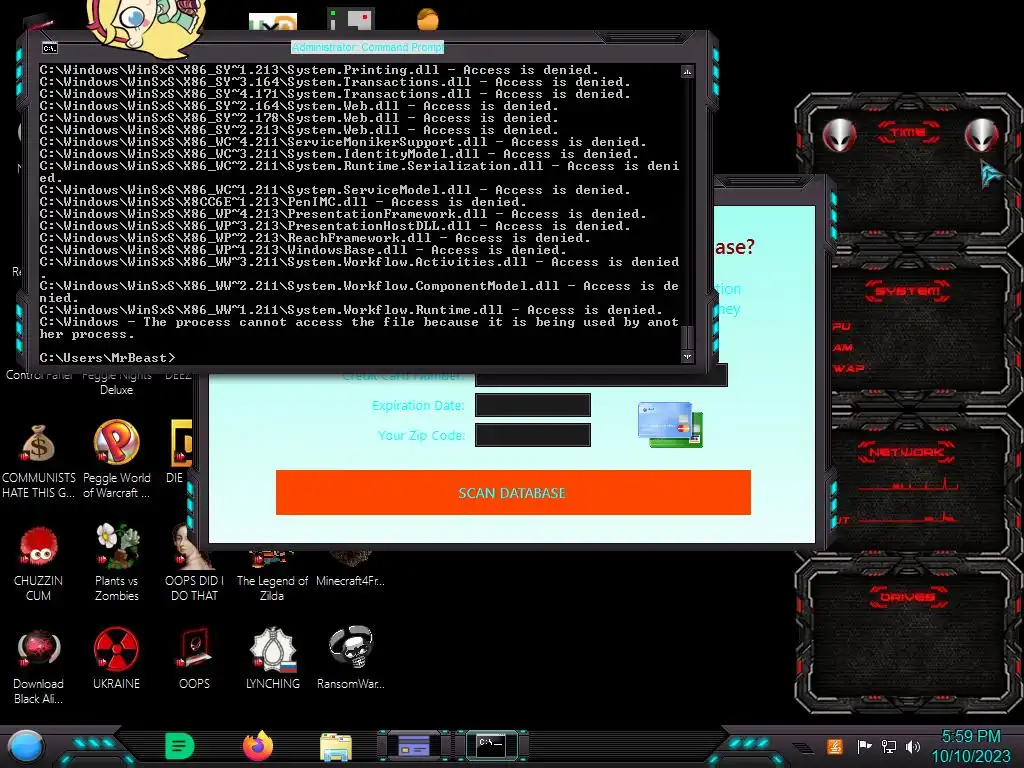
Task: Select the UKRAINE radiation symbol icon
Action: pyautogui.click(x=116, y=649)
